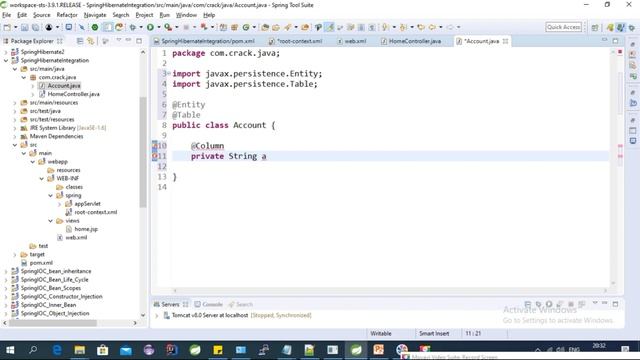Open the Spring perspective icon
640x360 pixels.
pyautogui.click(x=621, y=27)
